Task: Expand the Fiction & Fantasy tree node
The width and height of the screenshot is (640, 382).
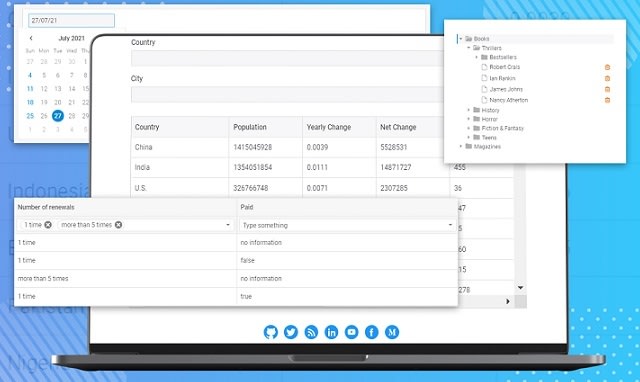Action: [469, 128]
